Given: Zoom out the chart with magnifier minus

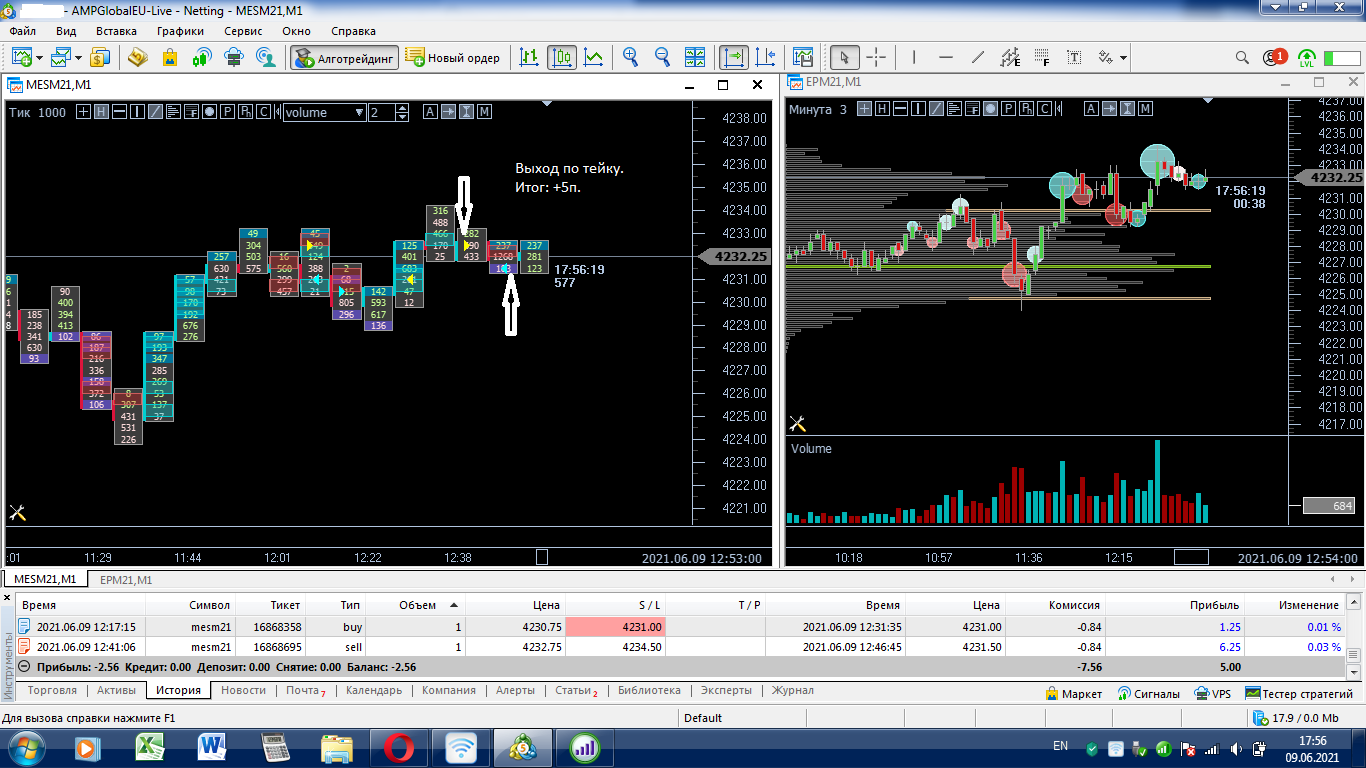Looking at the screenshot, I should (662, 57).
